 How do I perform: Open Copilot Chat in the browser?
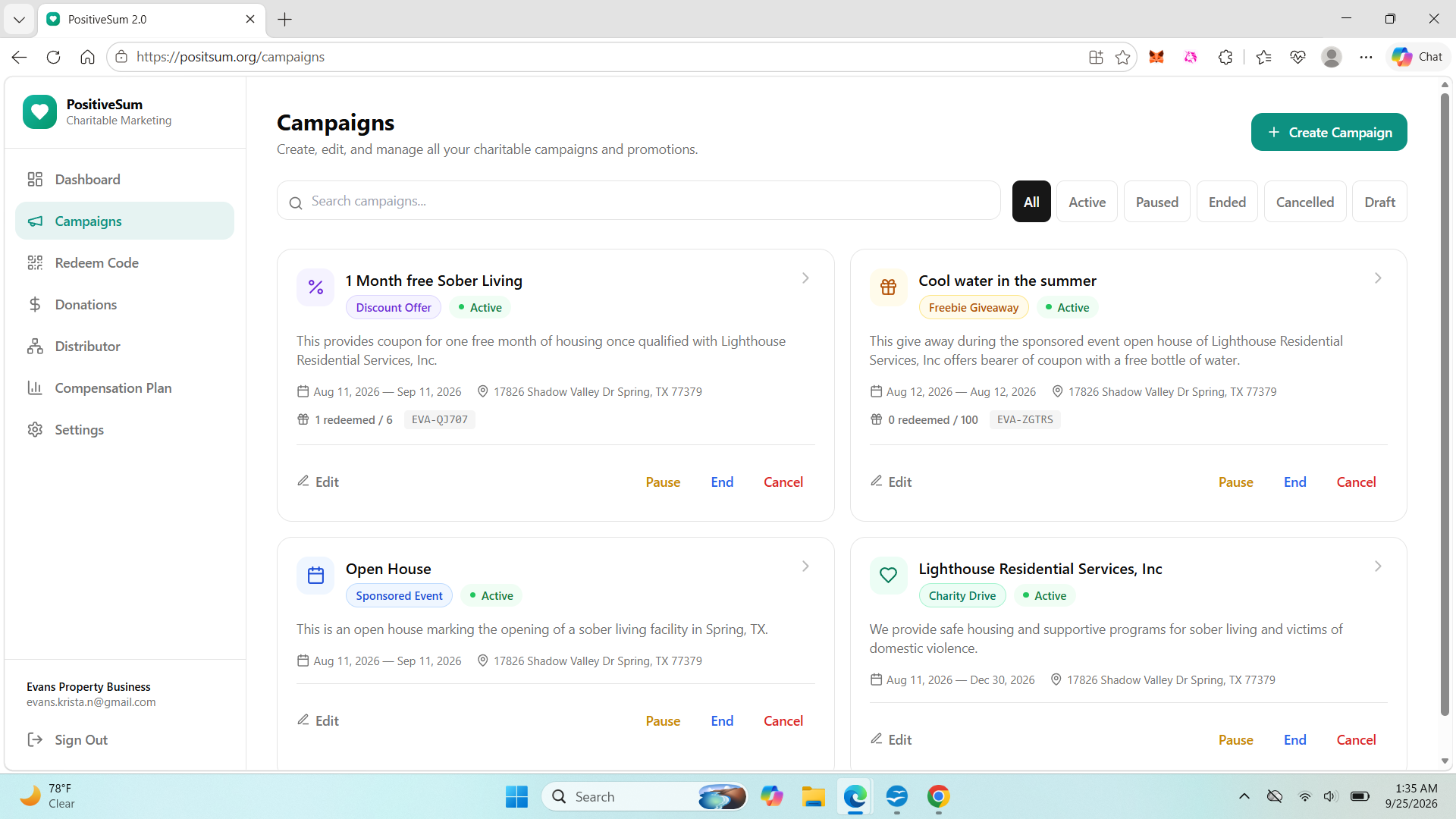(1417, 57)
